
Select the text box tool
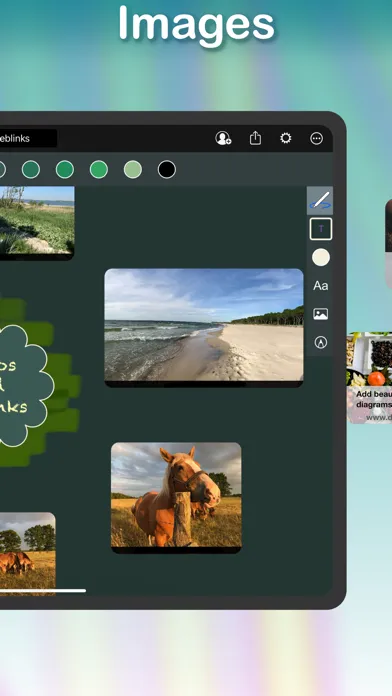(321, 229)
